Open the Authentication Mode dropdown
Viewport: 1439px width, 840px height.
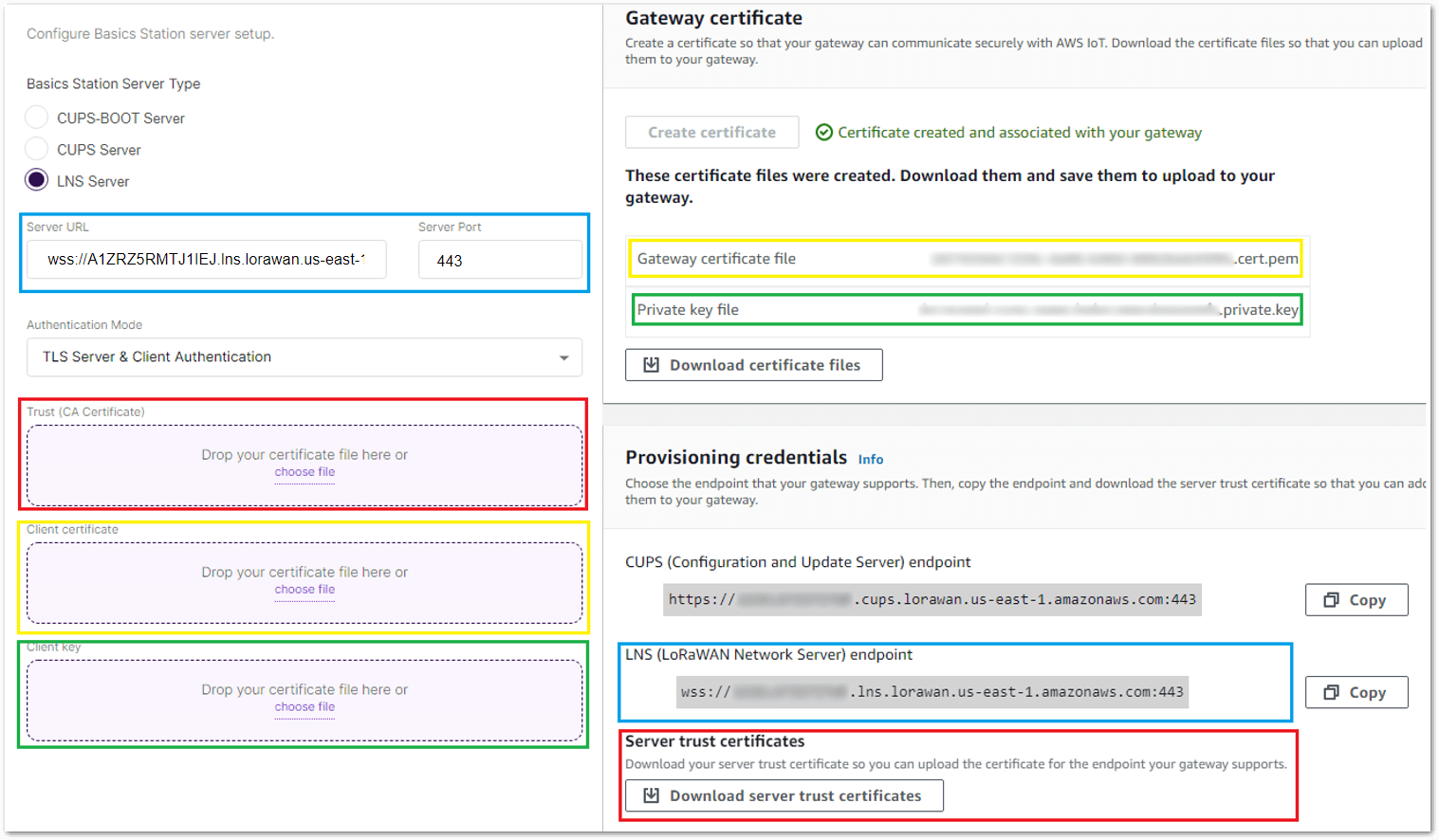click(304, 357)
